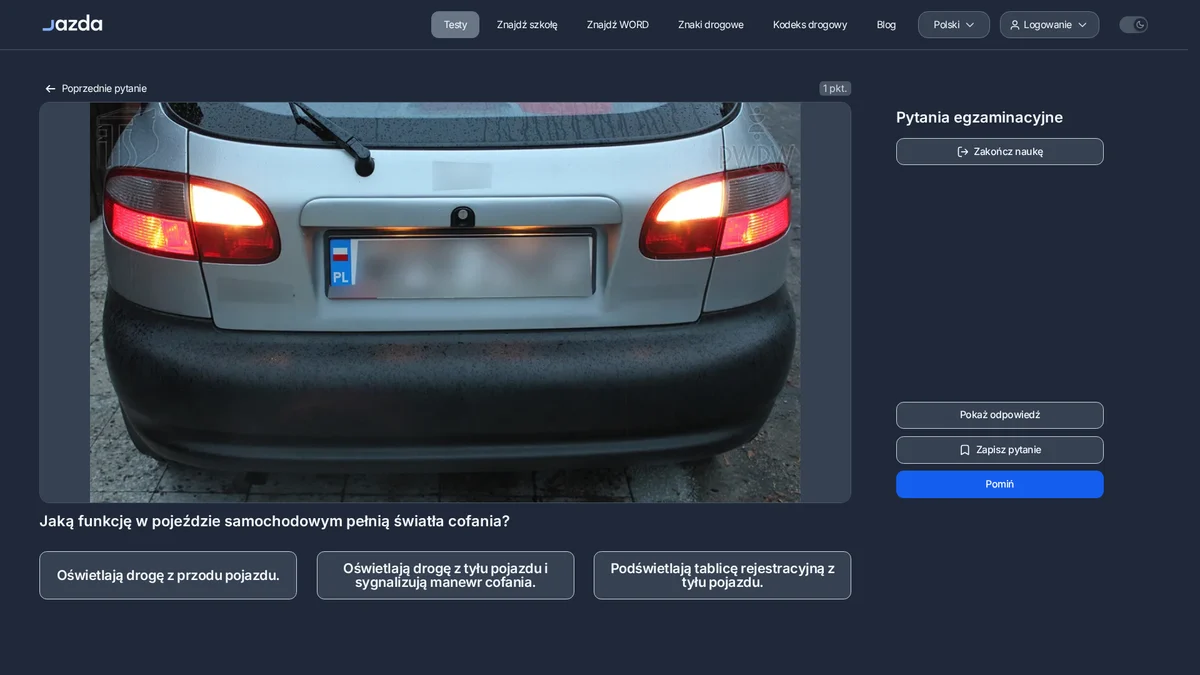Viewport: 1200px width, 675px height.
Task: Click the bookmark icon in Zapisz pytanie
Action: point(965,450)
